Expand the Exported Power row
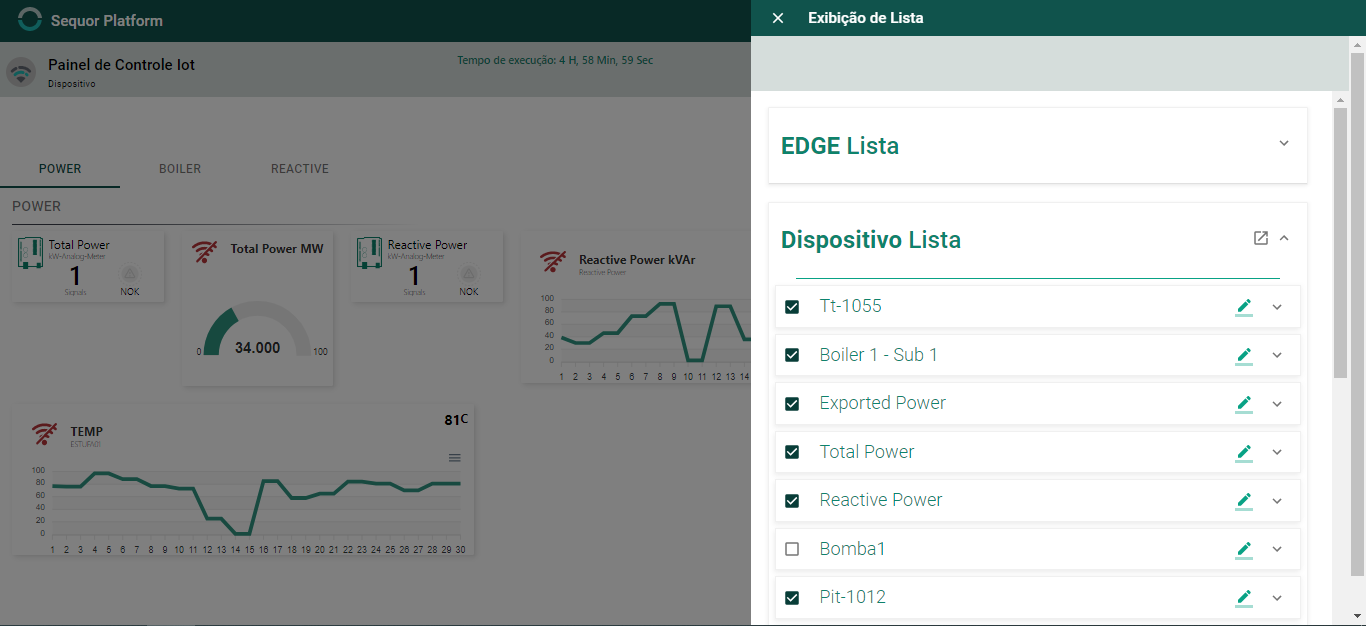This screenshot has height=626, width=1366. coord(1277,404)
